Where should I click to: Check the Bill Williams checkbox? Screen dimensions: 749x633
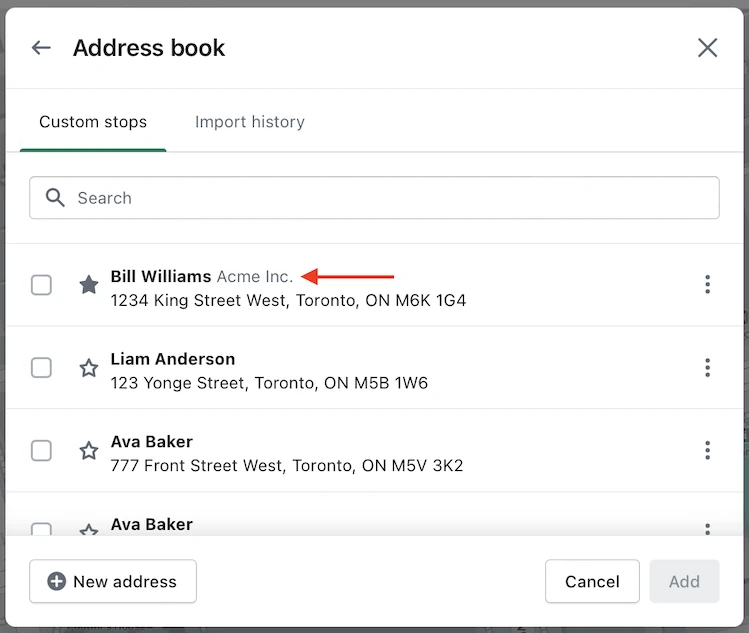(41, 285)
